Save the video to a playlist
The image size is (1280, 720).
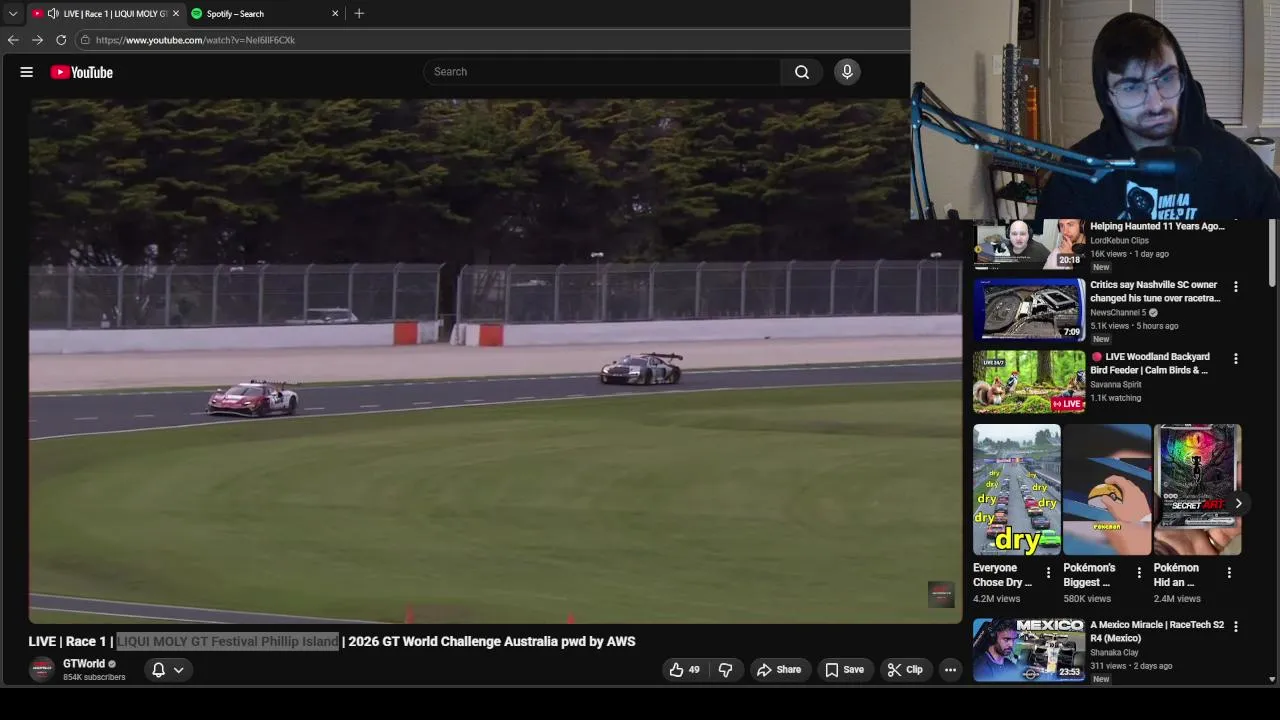click(844, 670)
